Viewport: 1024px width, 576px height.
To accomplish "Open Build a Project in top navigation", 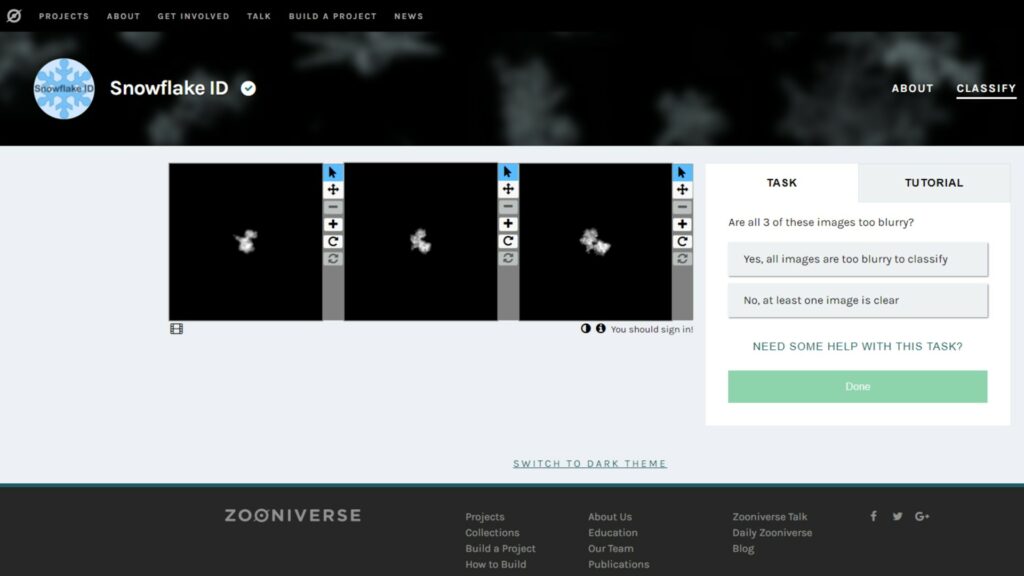I will click(332, 16).
